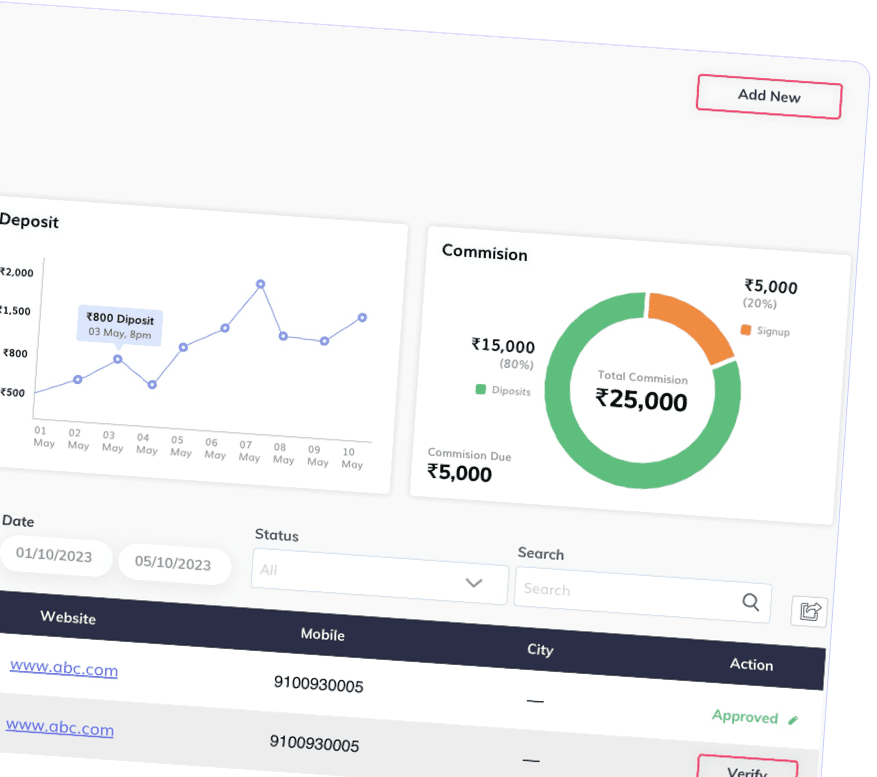Open the export share icon beside Search
Screen dimensions: 877x777
809,611
